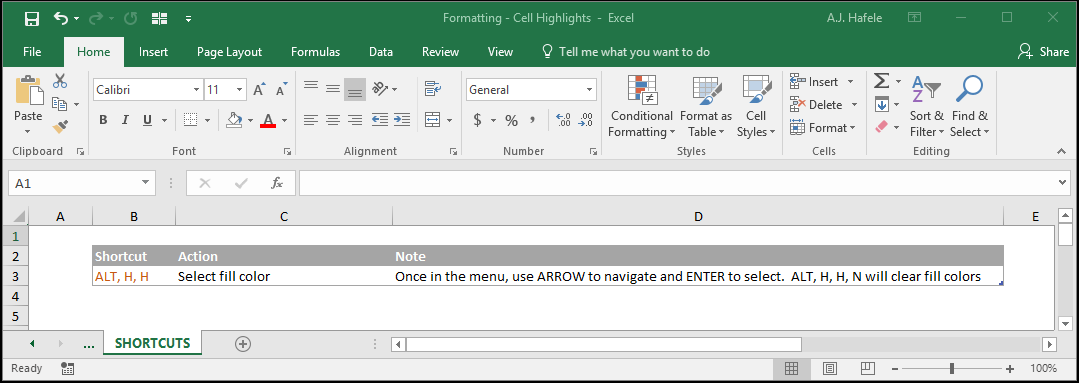Image resolution: width=1079 pixels, height=383 pixels.
Task: Align text right in the Alignment group
Action: click(x=355, y=120)
